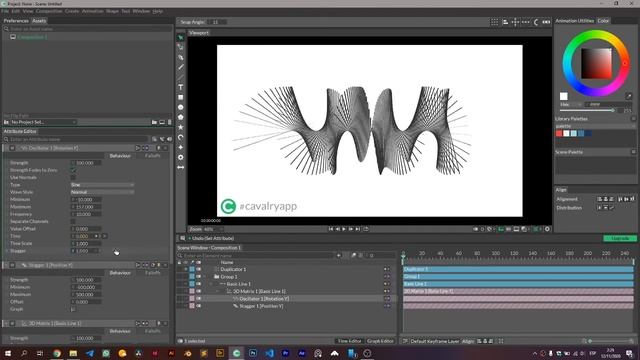Click Chrome icon in the taskbar

57,353
